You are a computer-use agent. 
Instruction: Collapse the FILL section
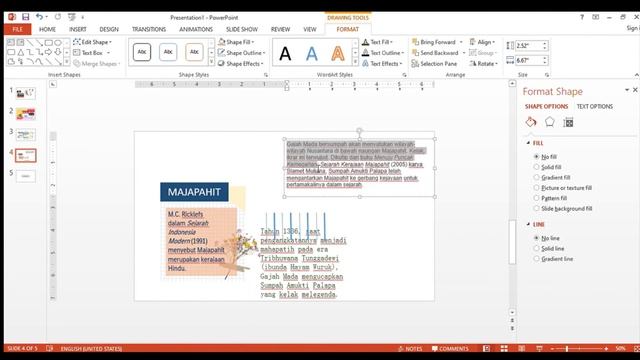(x=528, y=143)
